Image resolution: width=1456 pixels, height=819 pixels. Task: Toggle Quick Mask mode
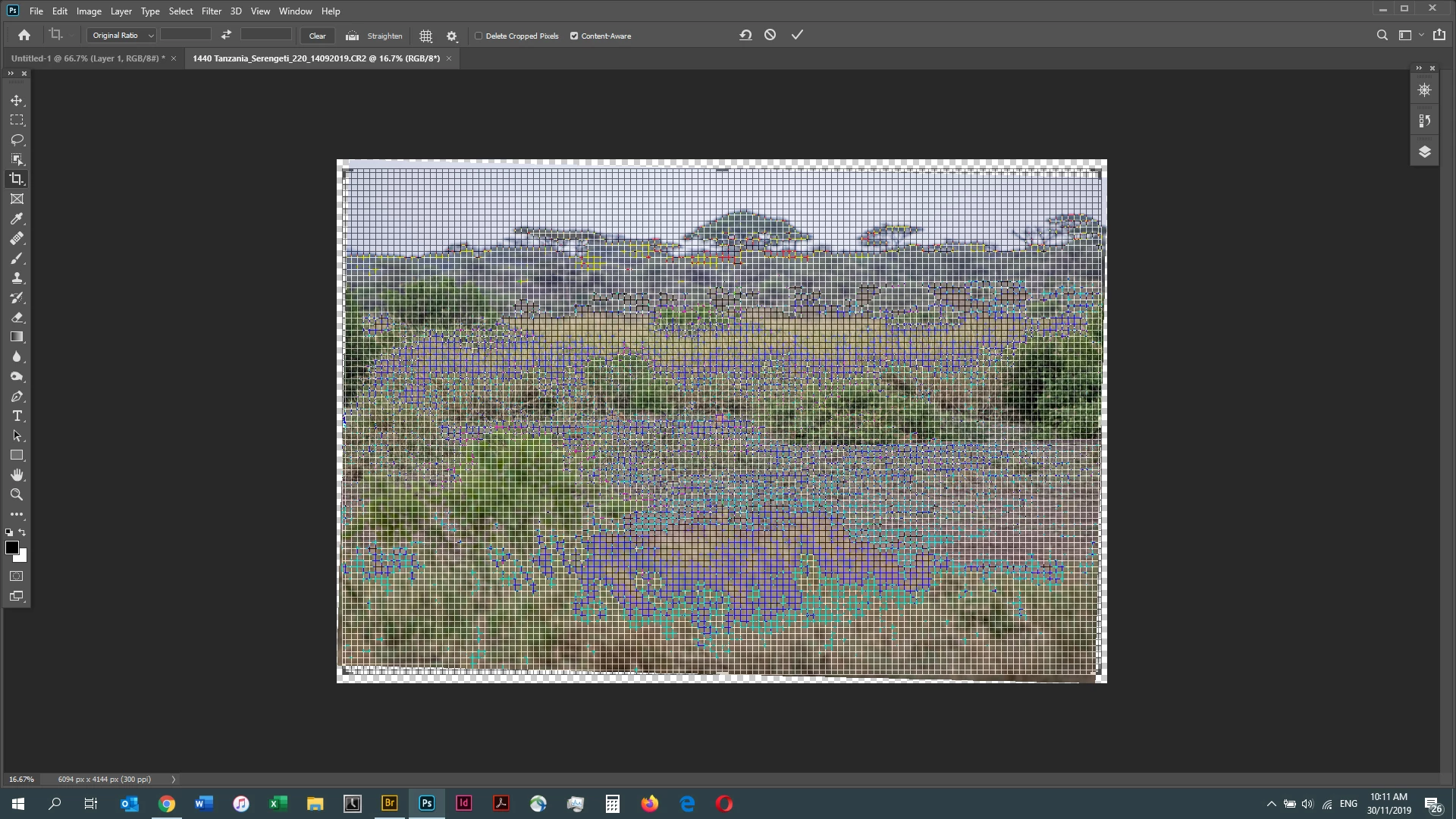17,576
